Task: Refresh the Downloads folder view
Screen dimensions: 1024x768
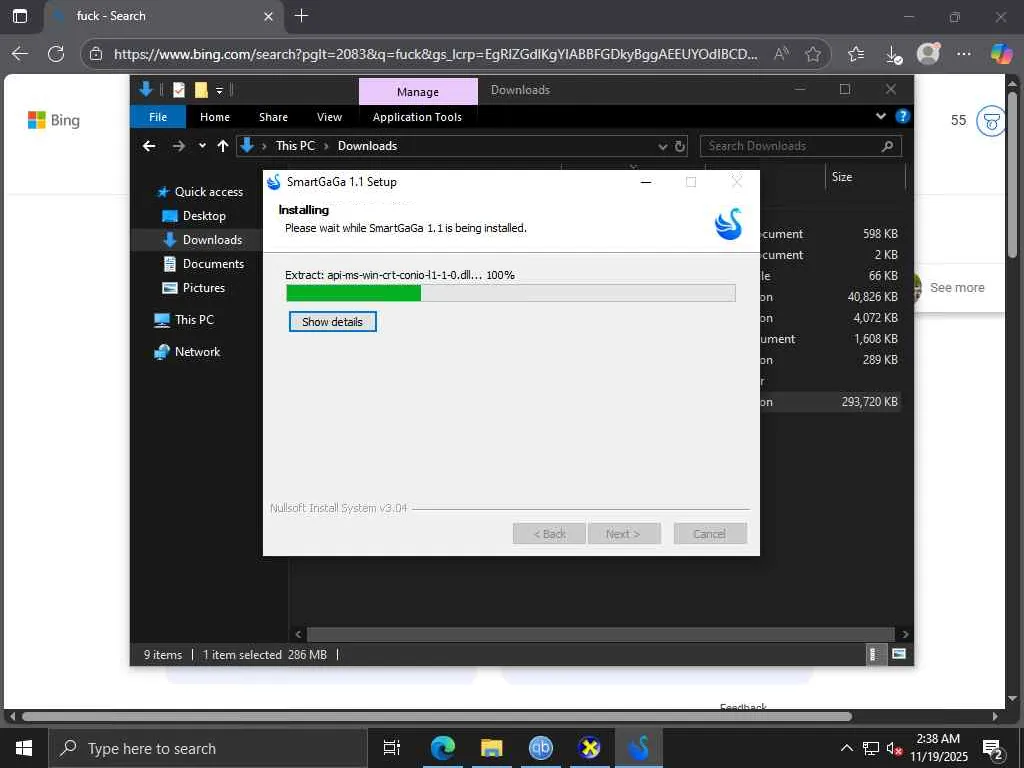Action: click(x=680, y=146)
